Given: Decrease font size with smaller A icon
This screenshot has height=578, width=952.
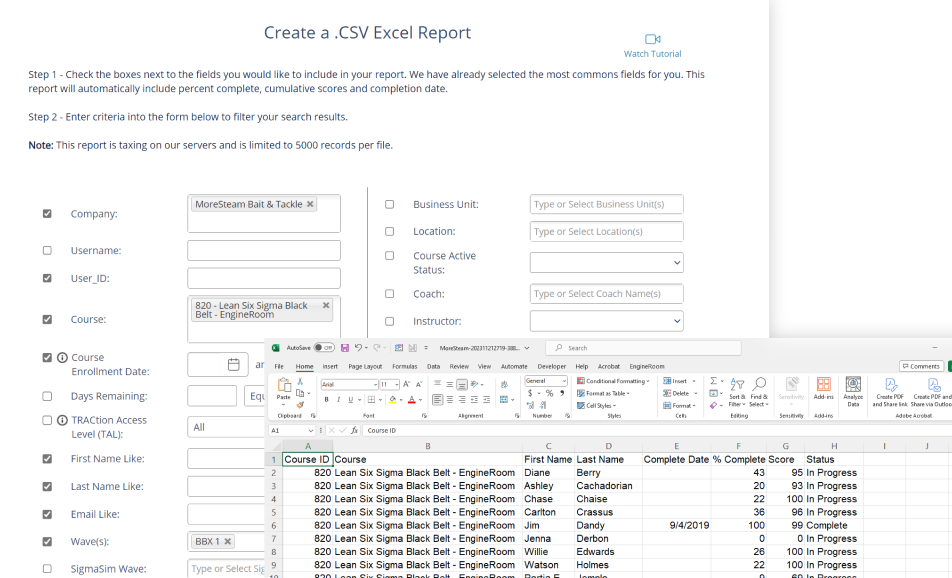Looking at the screenshot, I should 418,384.
